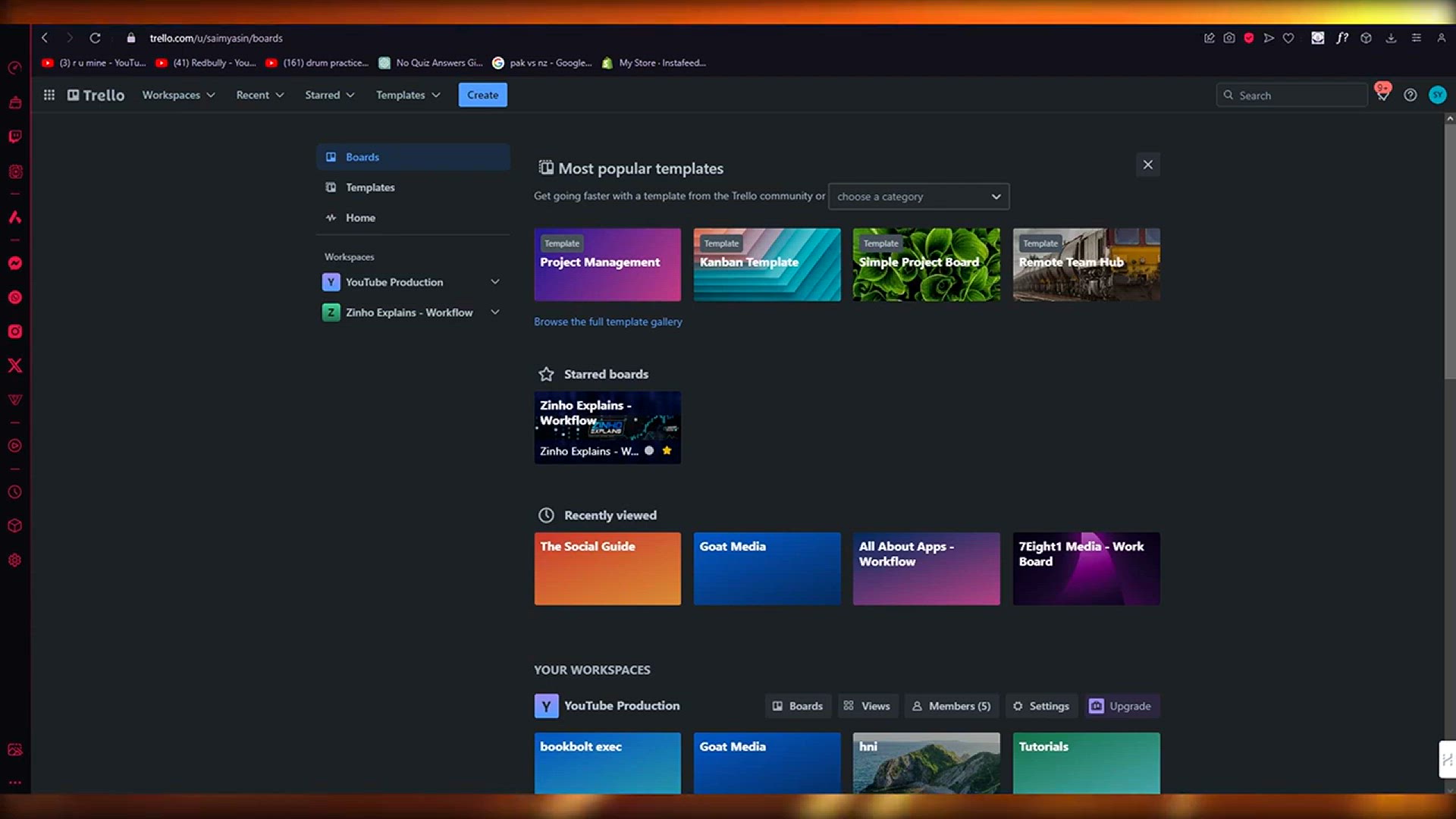Open the Project Management template

point(607,265)
